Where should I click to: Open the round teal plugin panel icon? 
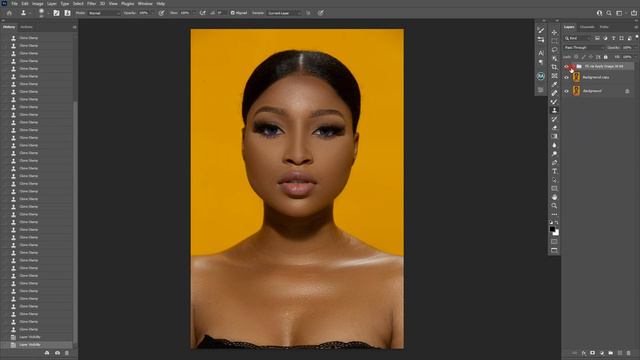(541, 76)
